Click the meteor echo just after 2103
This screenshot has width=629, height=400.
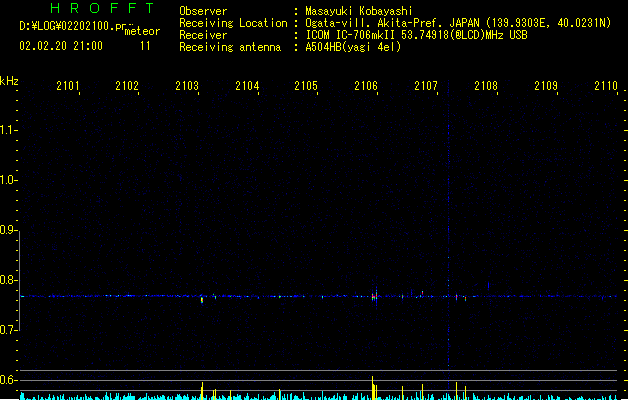(202, 299)
